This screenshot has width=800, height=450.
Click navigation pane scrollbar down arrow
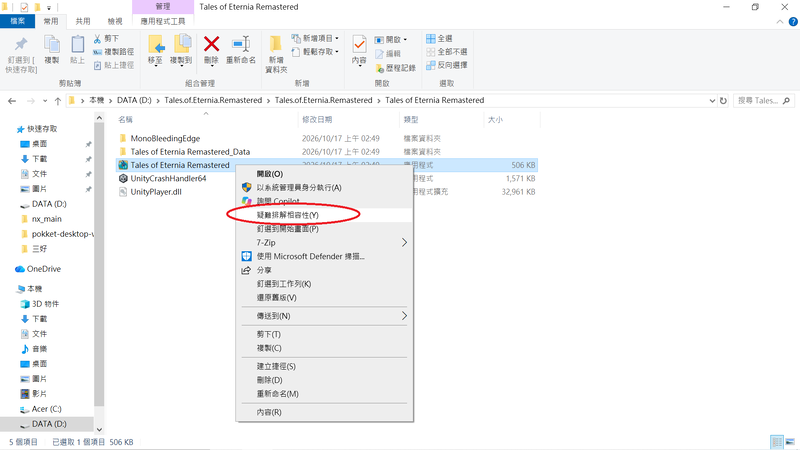tap(99, 430)
